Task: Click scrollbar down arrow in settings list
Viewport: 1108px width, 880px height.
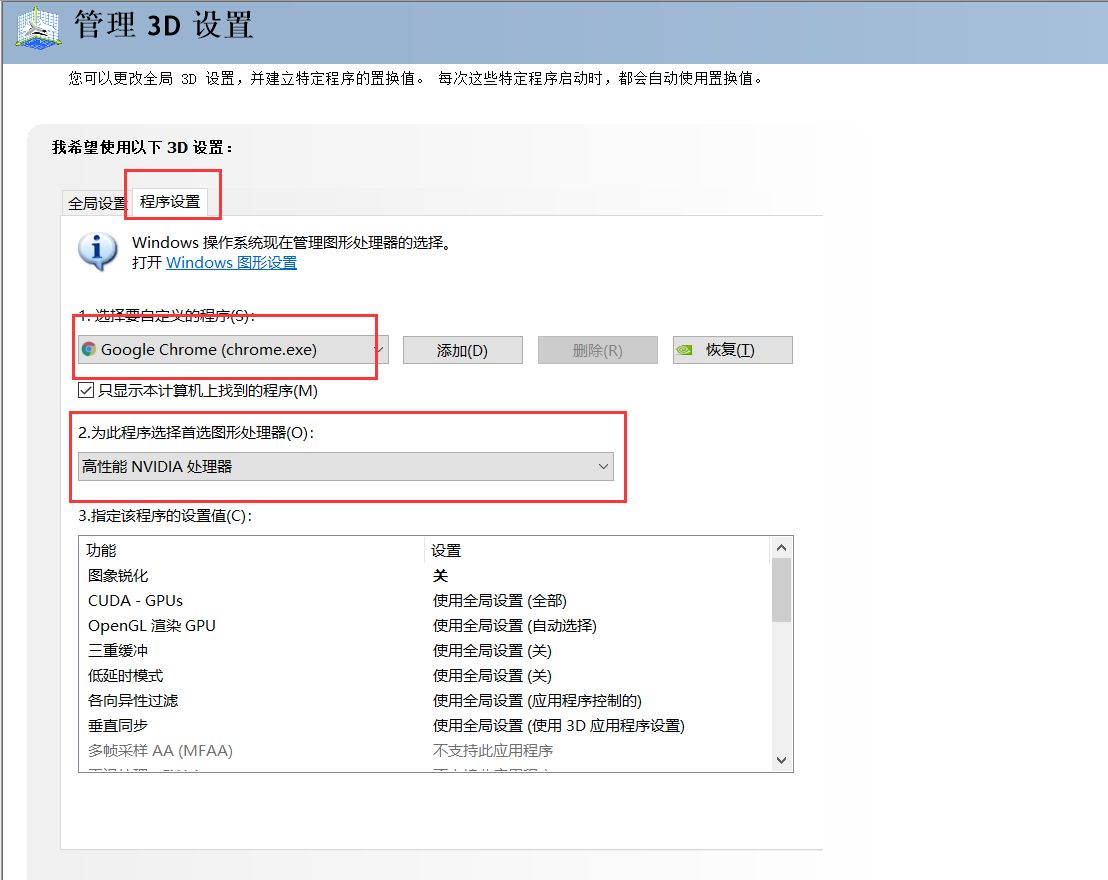Action: click(x=781, y=761)
